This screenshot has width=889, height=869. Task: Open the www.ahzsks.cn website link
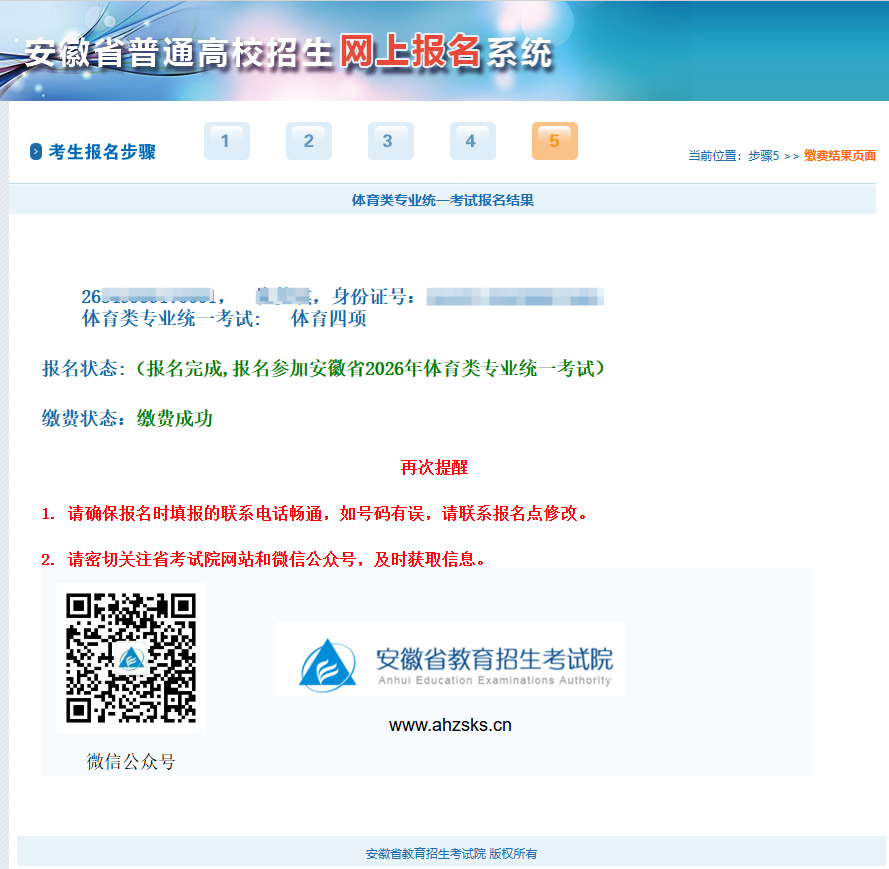[450, 725]
